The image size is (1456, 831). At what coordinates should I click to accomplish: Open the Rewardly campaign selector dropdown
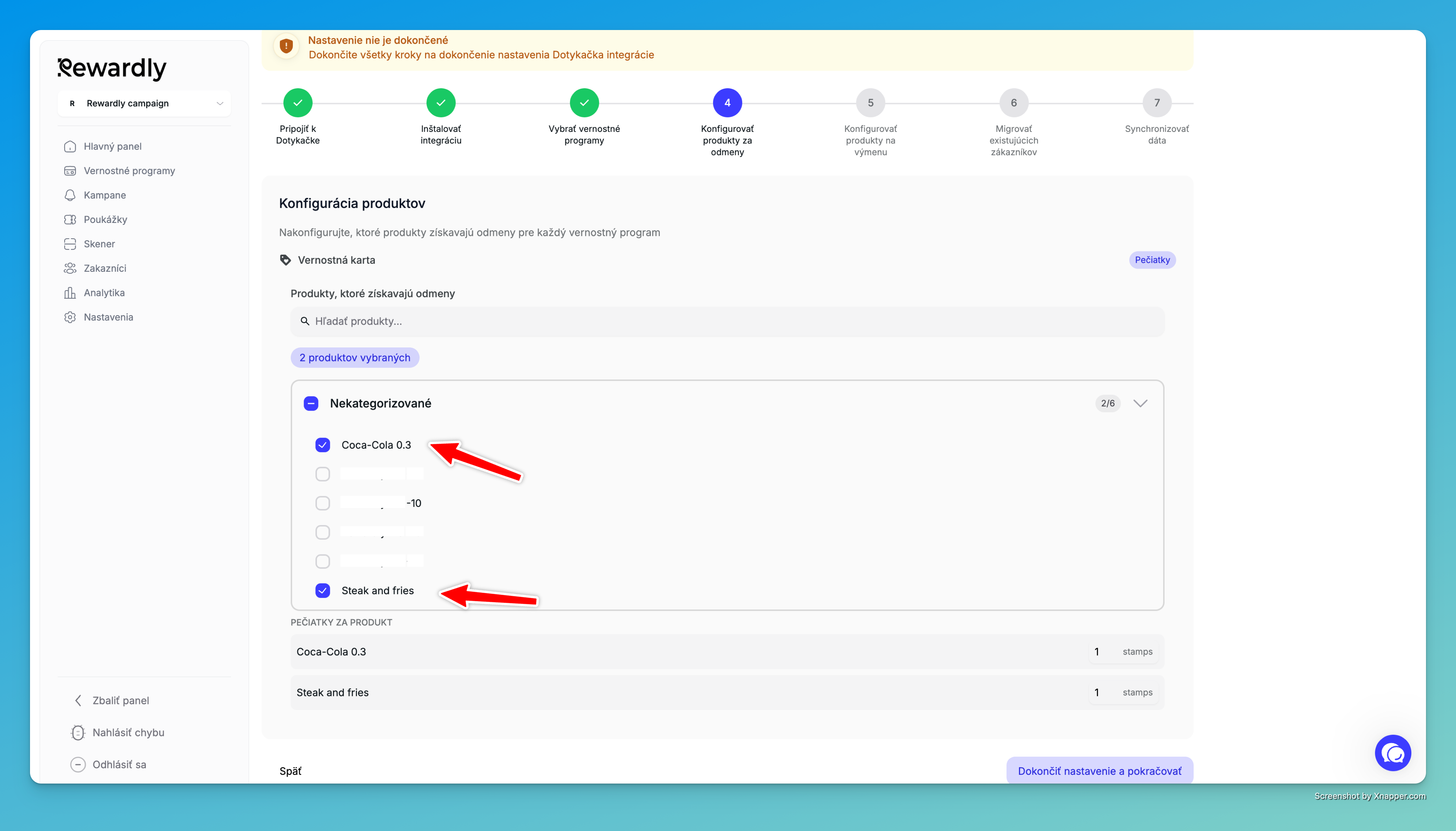click(144, 103)
